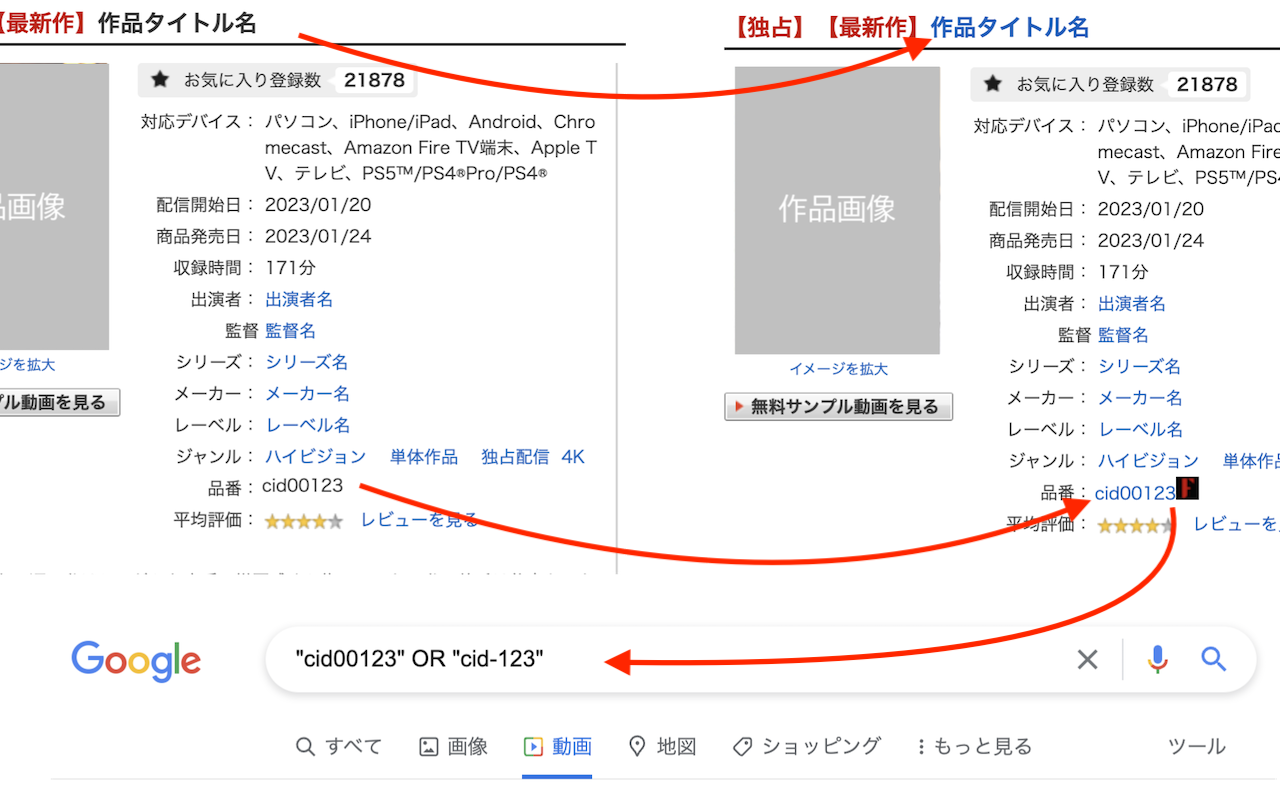Click the 独占配信 genre link
Screen dimensions: 1280x800
(x=515, y=457)
